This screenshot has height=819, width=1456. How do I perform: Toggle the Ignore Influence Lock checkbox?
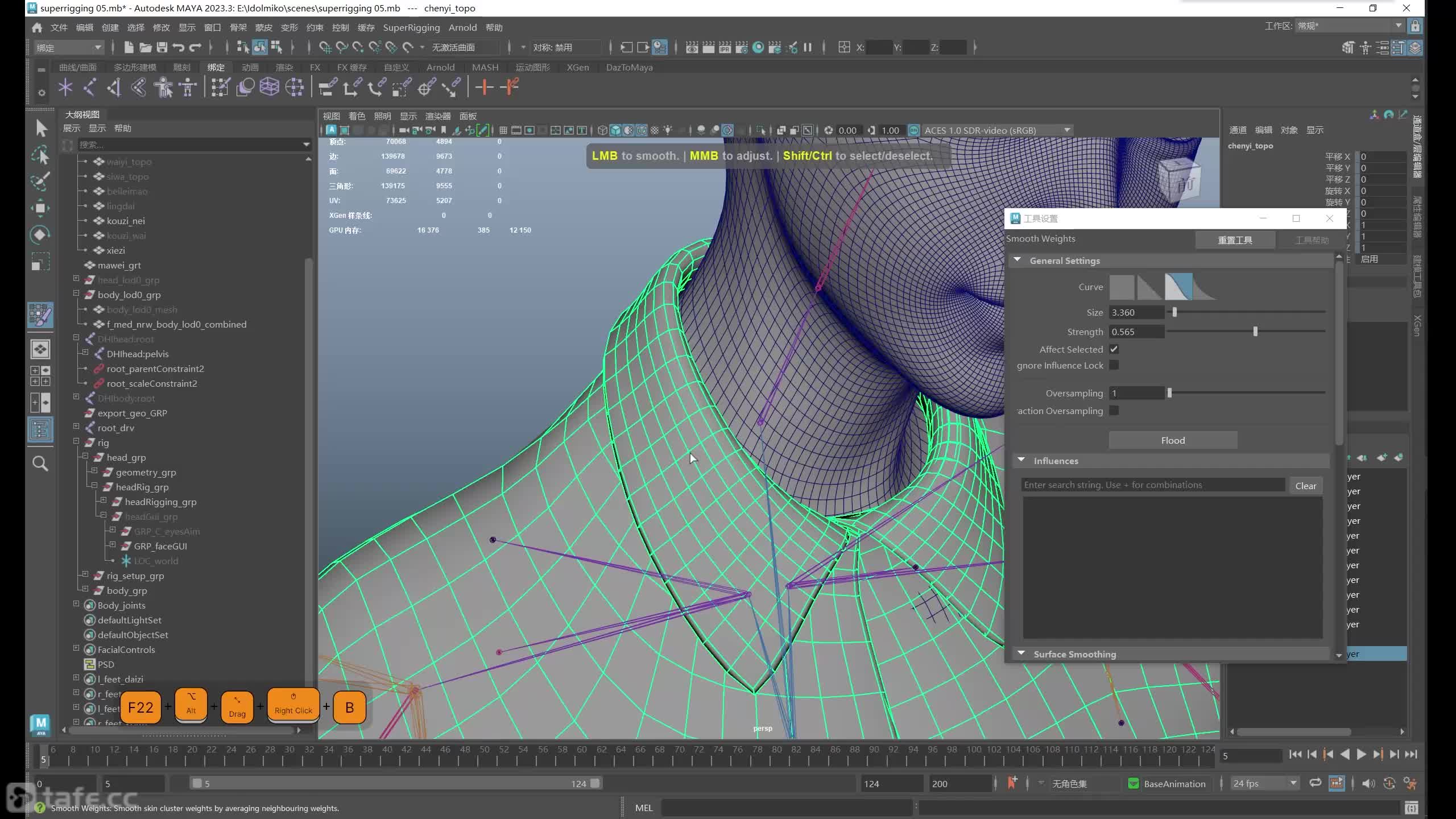1114,365
